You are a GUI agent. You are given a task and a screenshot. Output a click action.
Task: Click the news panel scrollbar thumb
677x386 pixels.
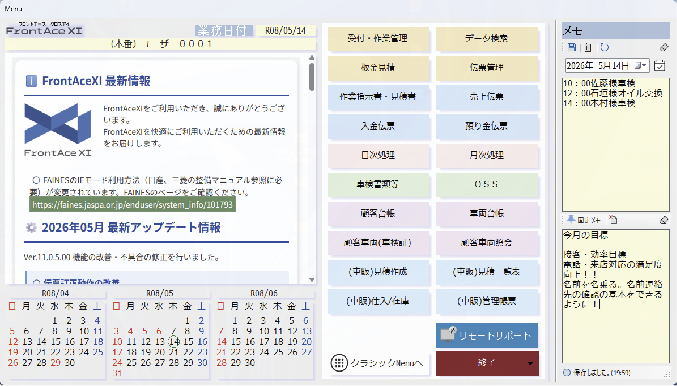coord(312,76)
